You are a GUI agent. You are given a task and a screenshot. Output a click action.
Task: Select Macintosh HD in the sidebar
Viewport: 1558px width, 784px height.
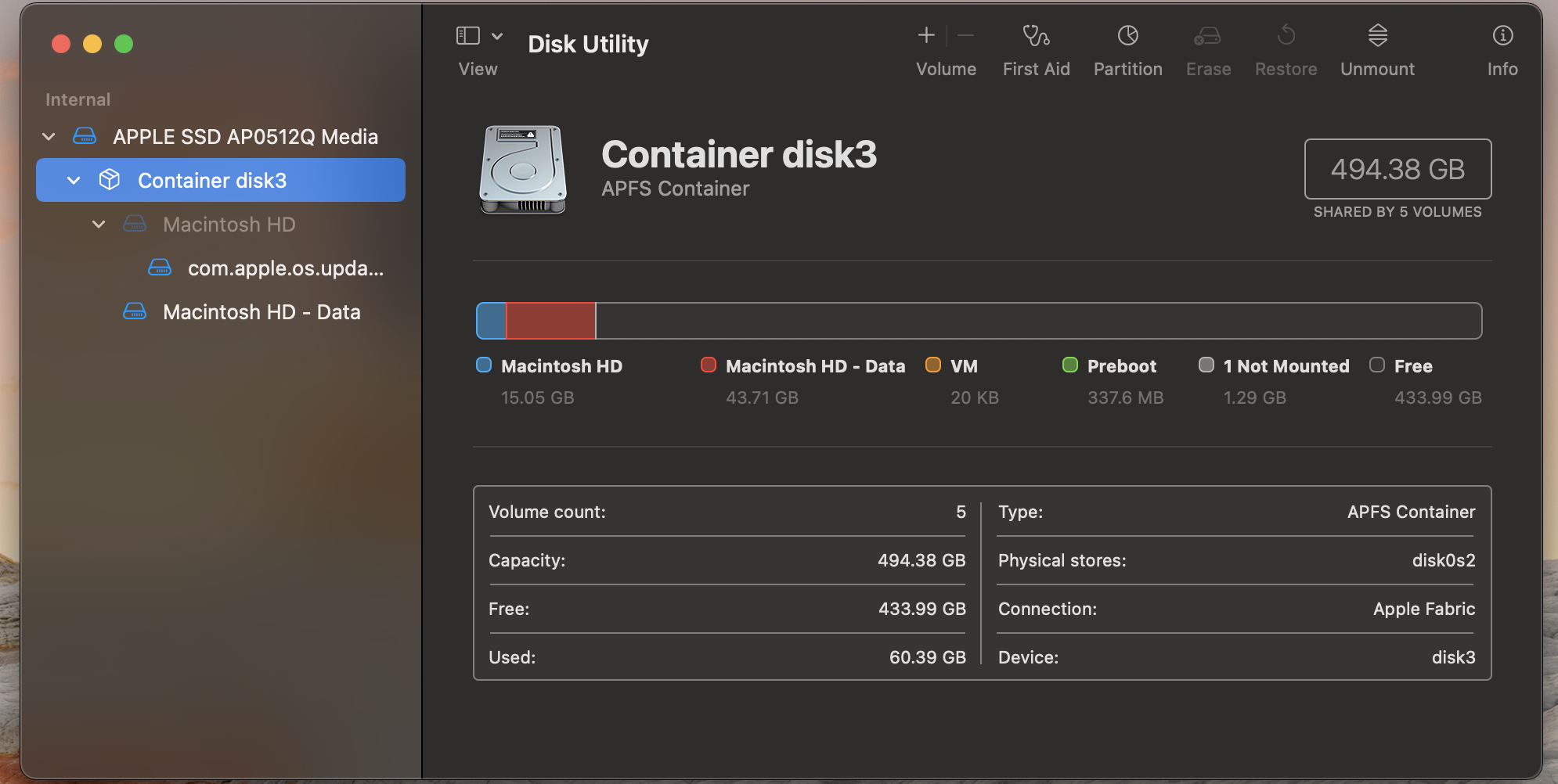[x=229, y=225]
